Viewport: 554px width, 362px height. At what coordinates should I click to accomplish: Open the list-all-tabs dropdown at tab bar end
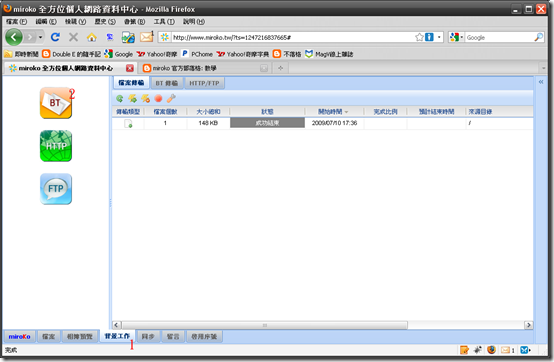coord(543,68)
